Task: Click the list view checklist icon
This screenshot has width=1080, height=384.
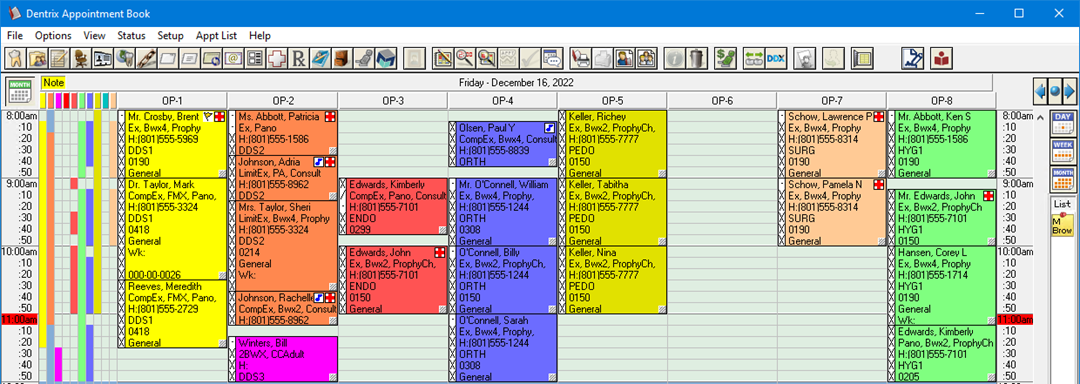Action: click(x=254, y=58)
